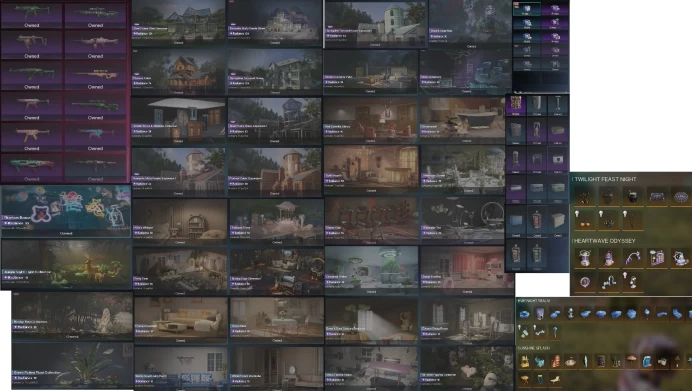The height and width of the screenshot is (391, 692).
Task: Open the neon purple cubes room card
Action: pyautogui.click(x=466, y=71)
